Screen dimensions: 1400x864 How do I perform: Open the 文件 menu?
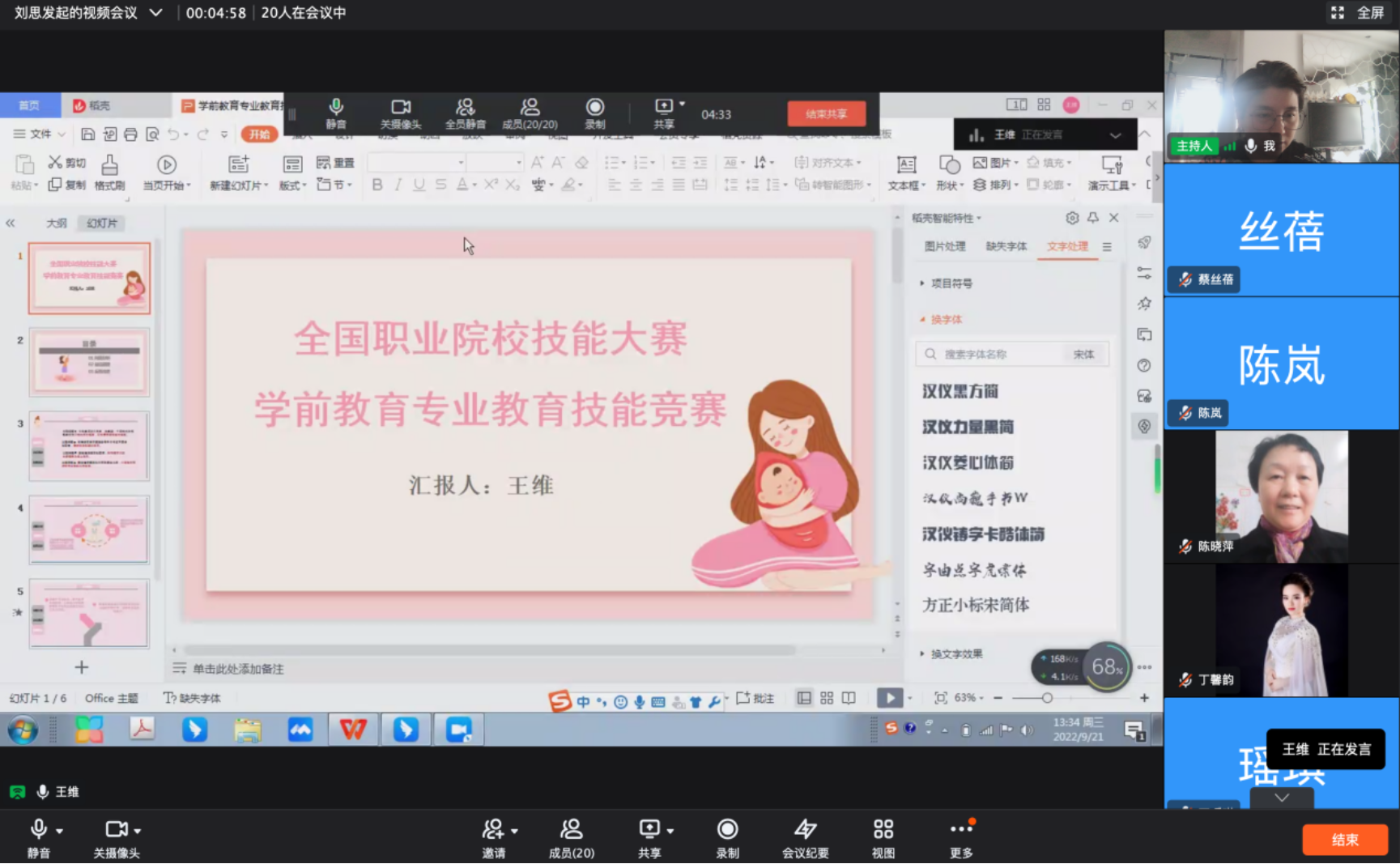(39, 134)
